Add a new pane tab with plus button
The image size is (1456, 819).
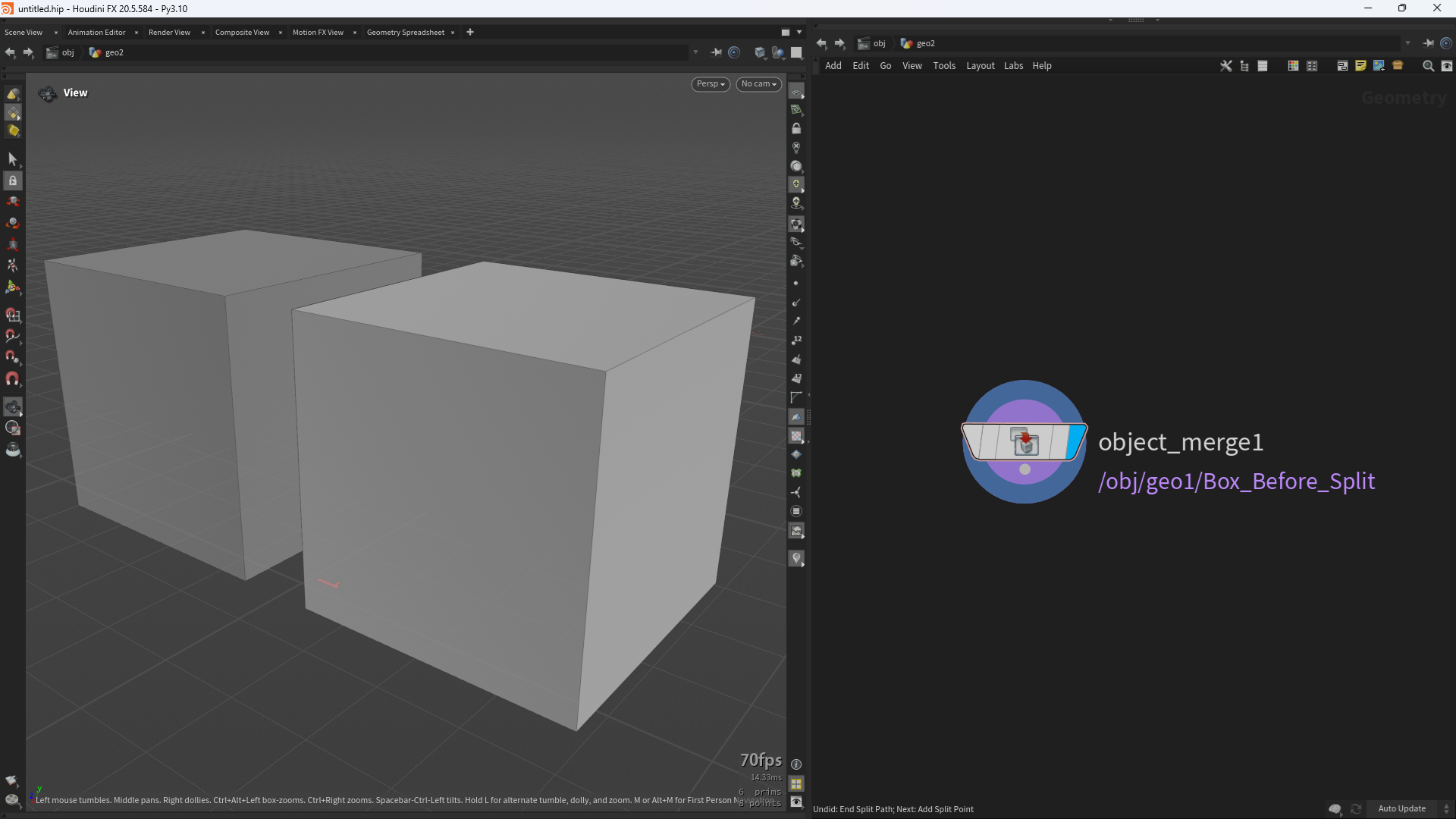coord(470,32)
